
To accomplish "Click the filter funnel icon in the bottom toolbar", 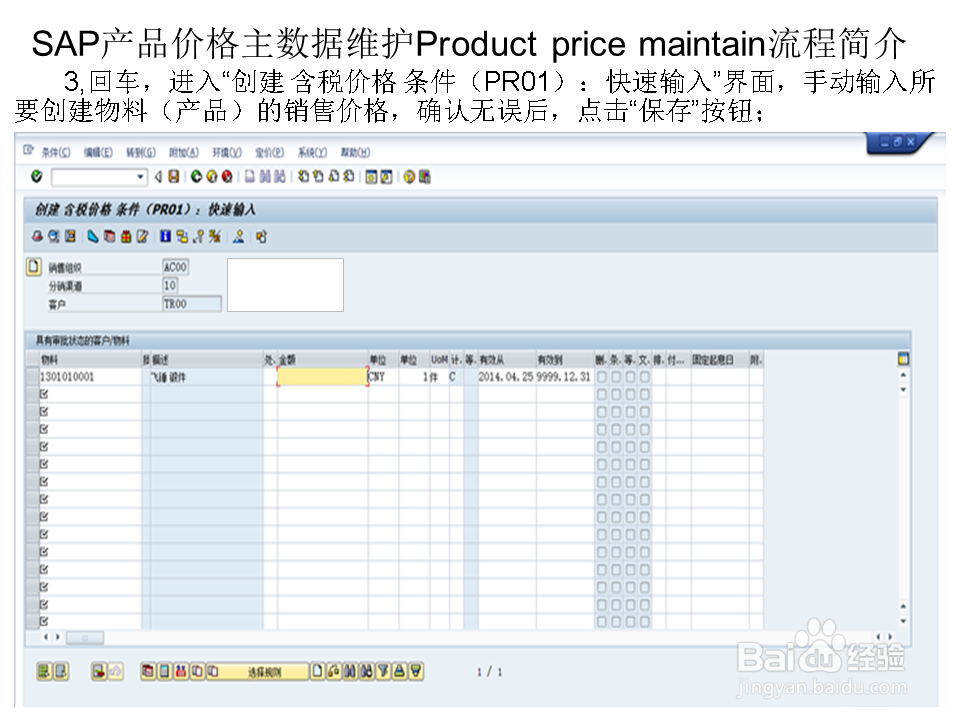I will tap(383, 672).
